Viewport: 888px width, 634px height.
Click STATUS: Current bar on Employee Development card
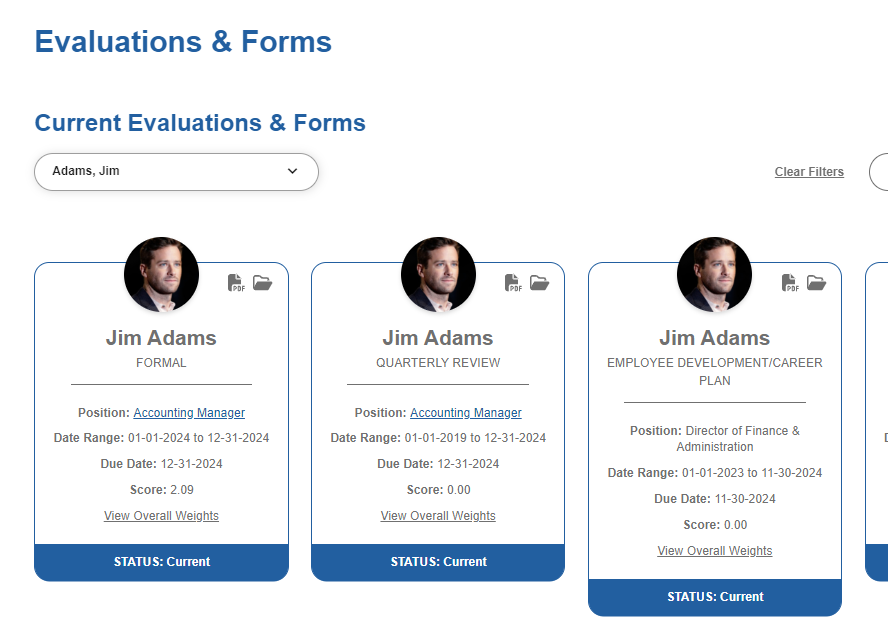click(715, 597)
